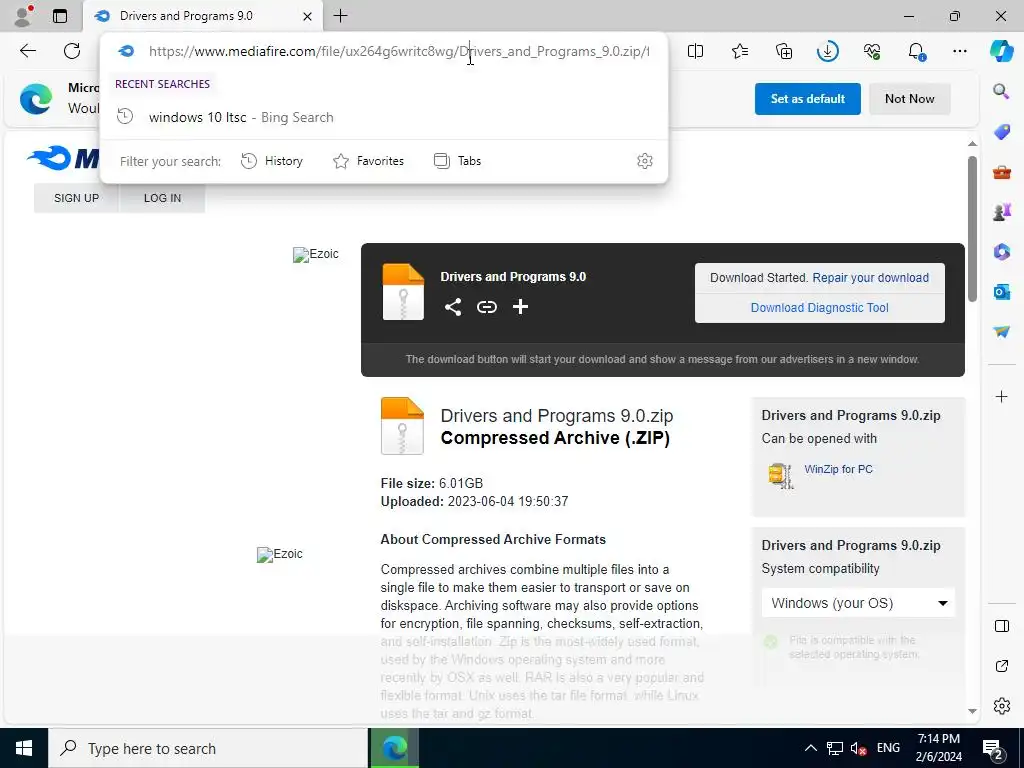The width and height of the screenshot is (1024, 768).
Task: Click the browser back arrow
Action: coord(27,51)
